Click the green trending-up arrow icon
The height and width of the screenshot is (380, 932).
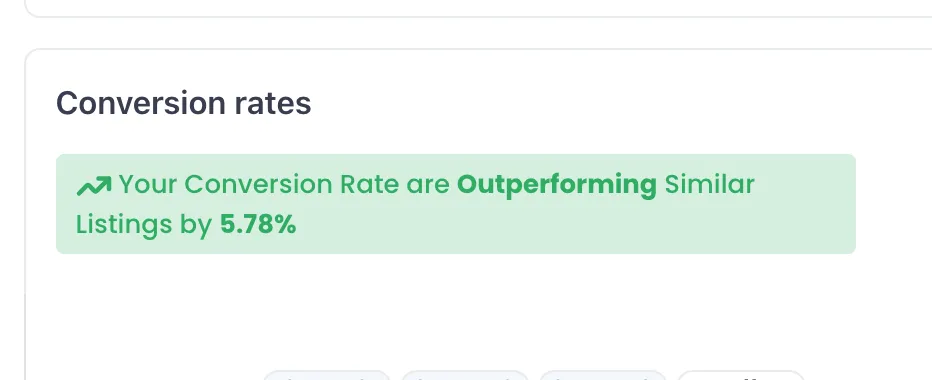(94, 186)
